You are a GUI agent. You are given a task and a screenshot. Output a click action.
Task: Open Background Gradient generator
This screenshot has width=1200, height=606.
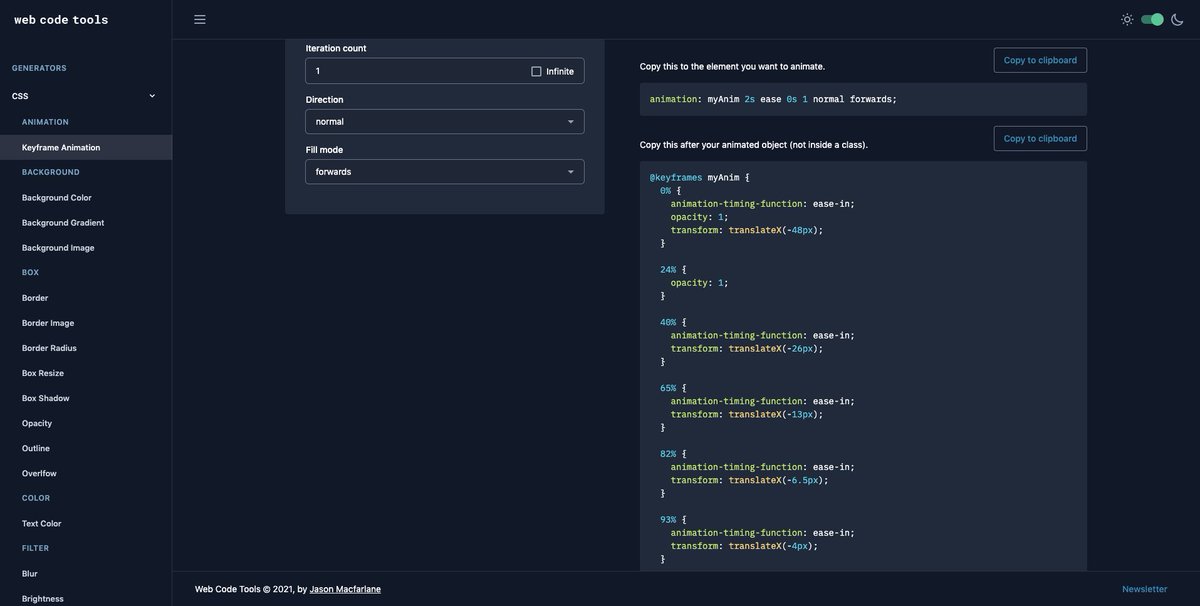point(63,223)
